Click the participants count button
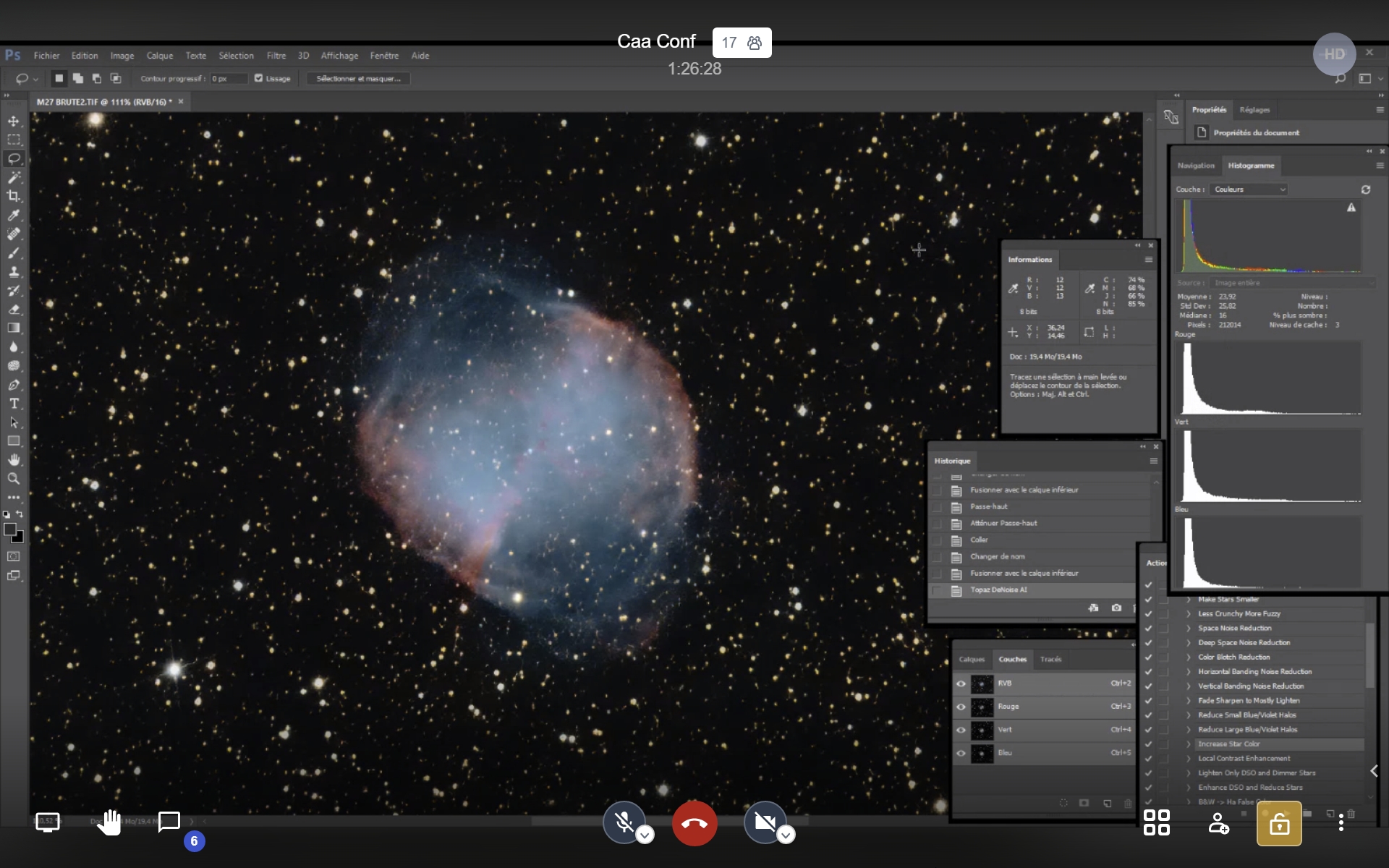This screenshot has width=1389, height=868. coord(742,43)
